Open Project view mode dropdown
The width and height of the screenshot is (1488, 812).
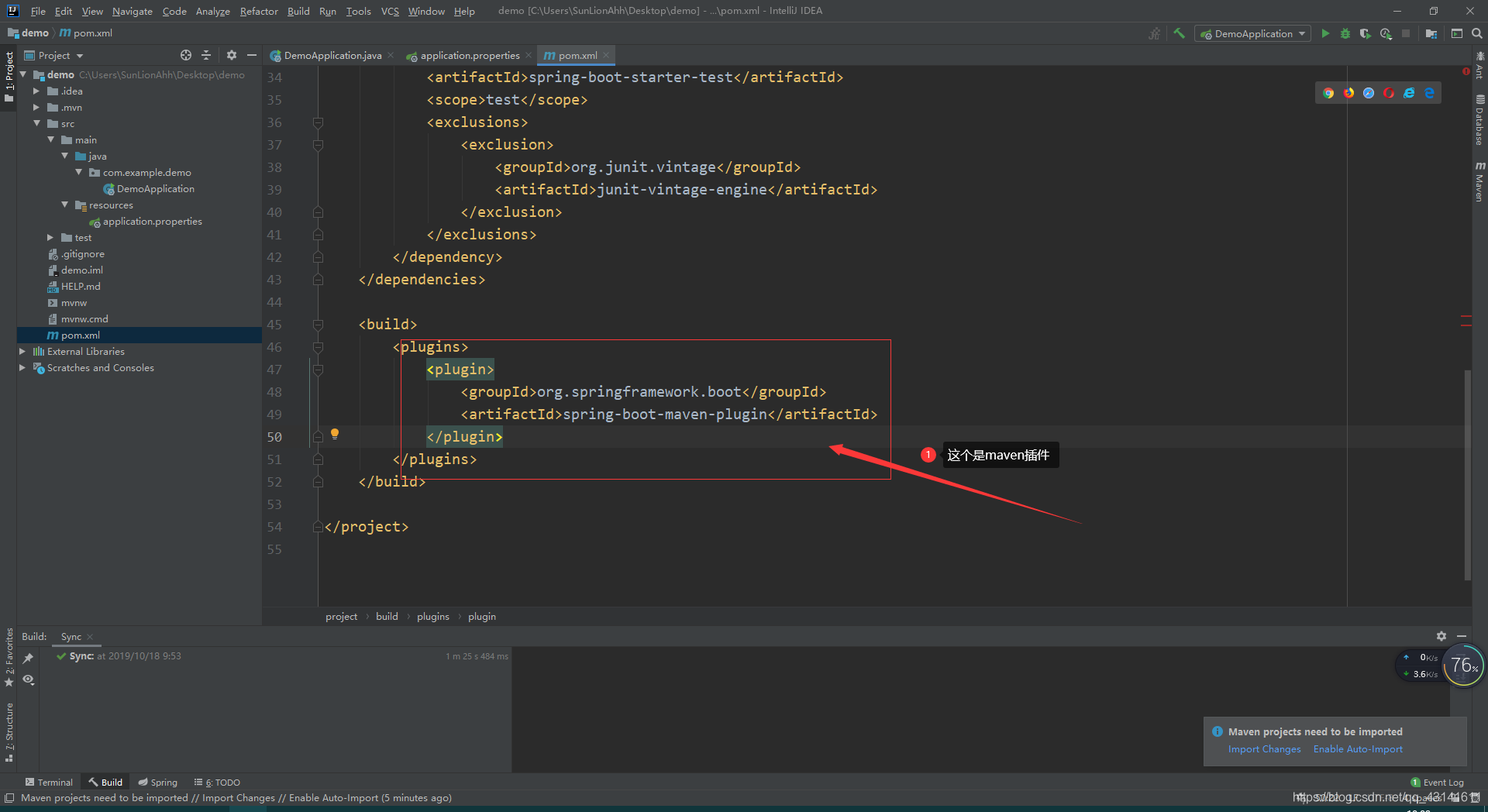coord(54,55)
